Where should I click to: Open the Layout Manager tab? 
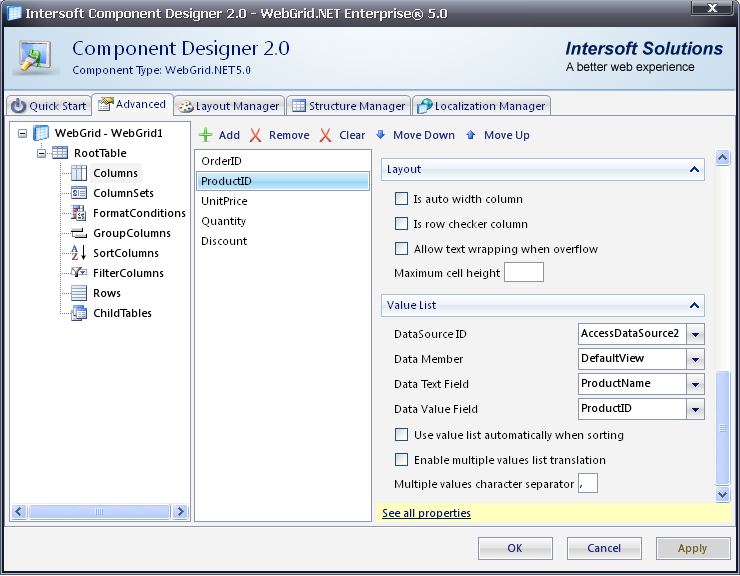click(229, 106)
